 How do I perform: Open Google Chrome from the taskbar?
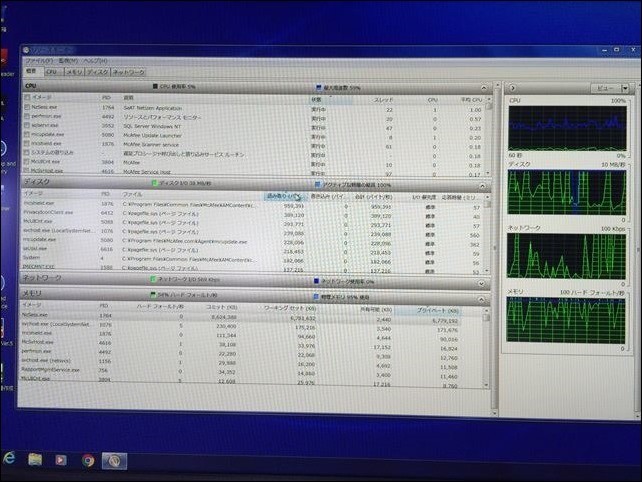tap(88, 461)
